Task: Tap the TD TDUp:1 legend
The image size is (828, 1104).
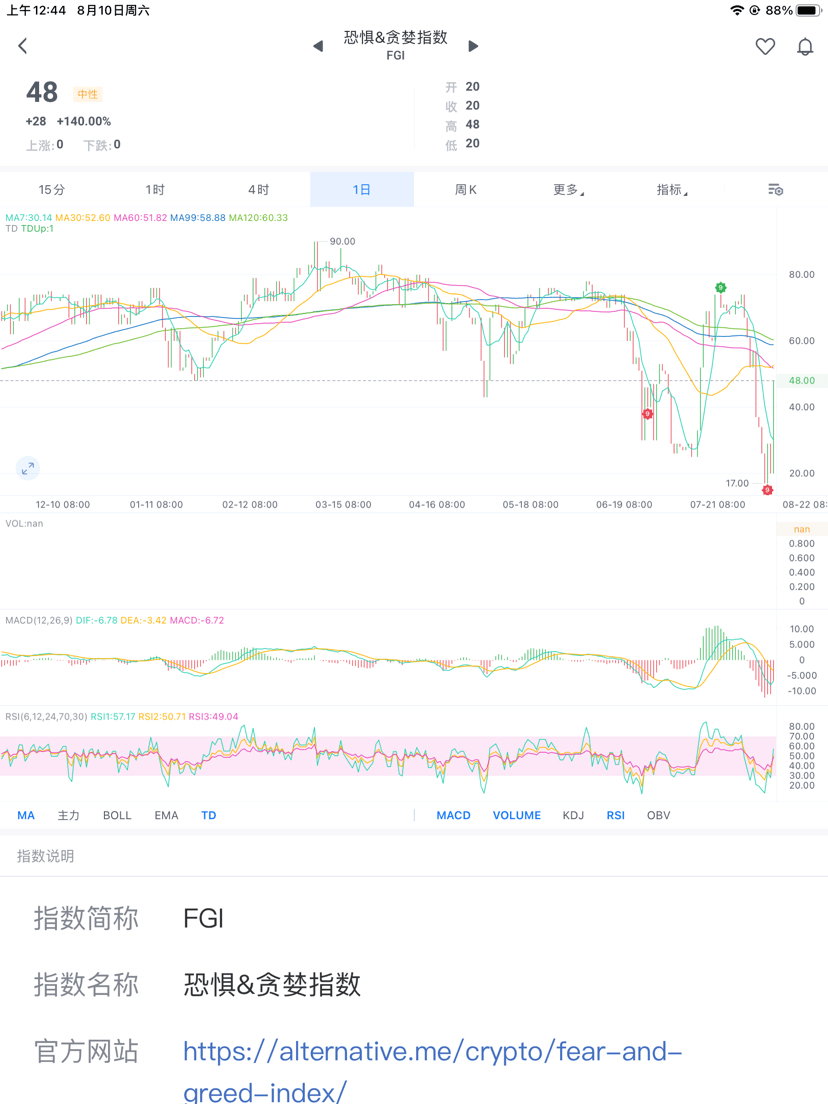Action: [30, 228]
